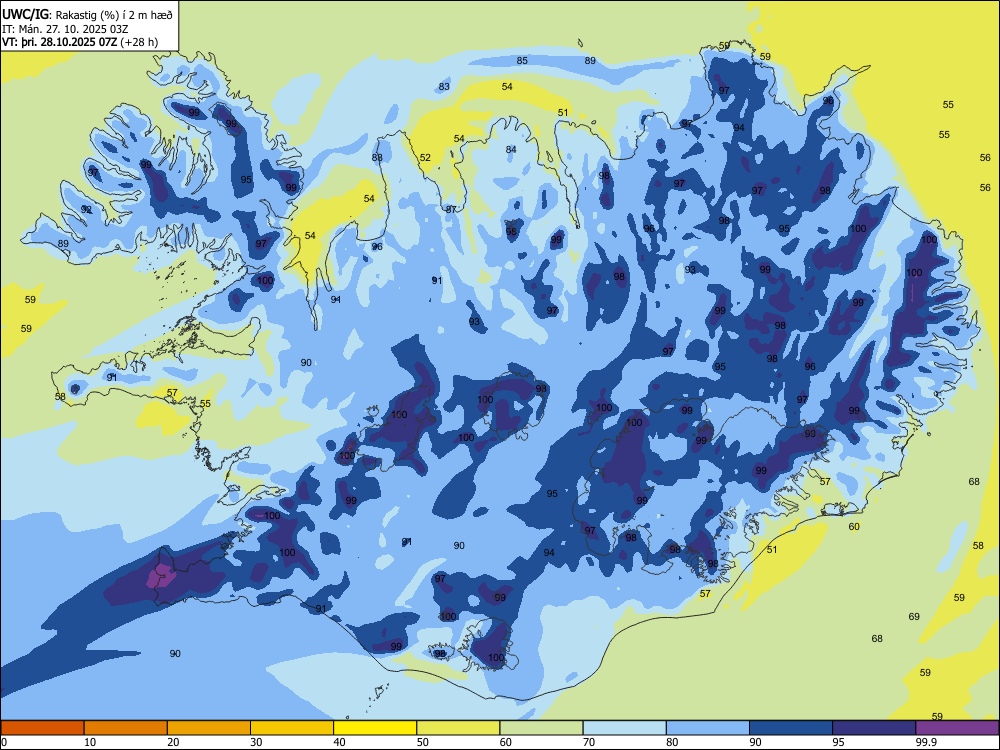This screenshot has height=750, width=1000.
Task: Click the '90' value over the southwestern ocean
Action: click(x=175, y=653)
